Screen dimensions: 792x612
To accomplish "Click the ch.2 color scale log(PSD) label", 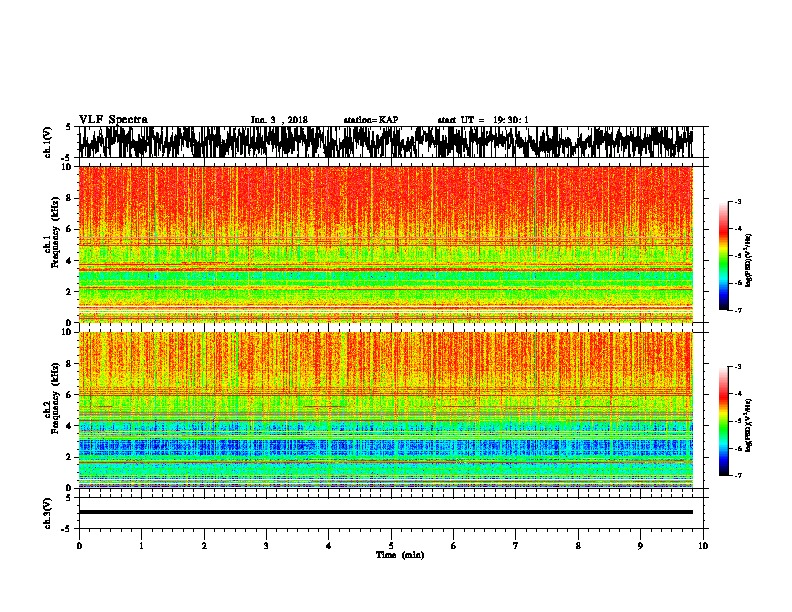I will (x=749, y=425).
